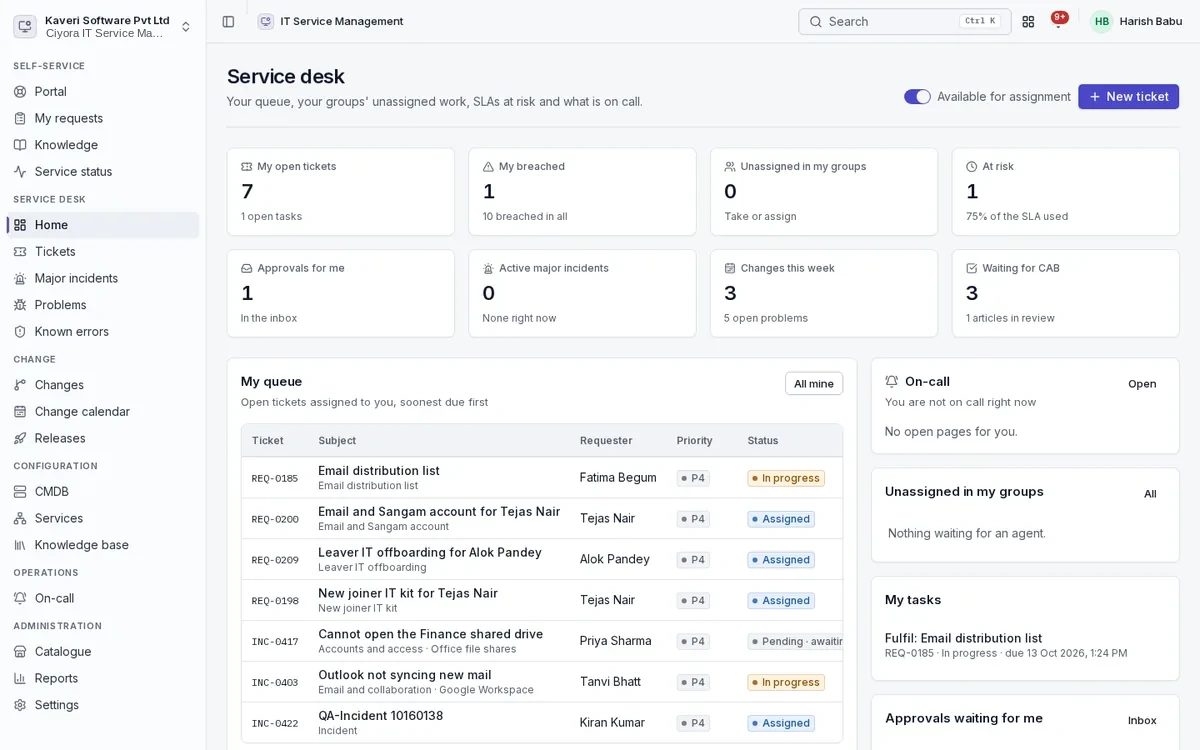Open ticket INC-0417 in the queue
Screen dimensions: 1200x750
(542, 641)
